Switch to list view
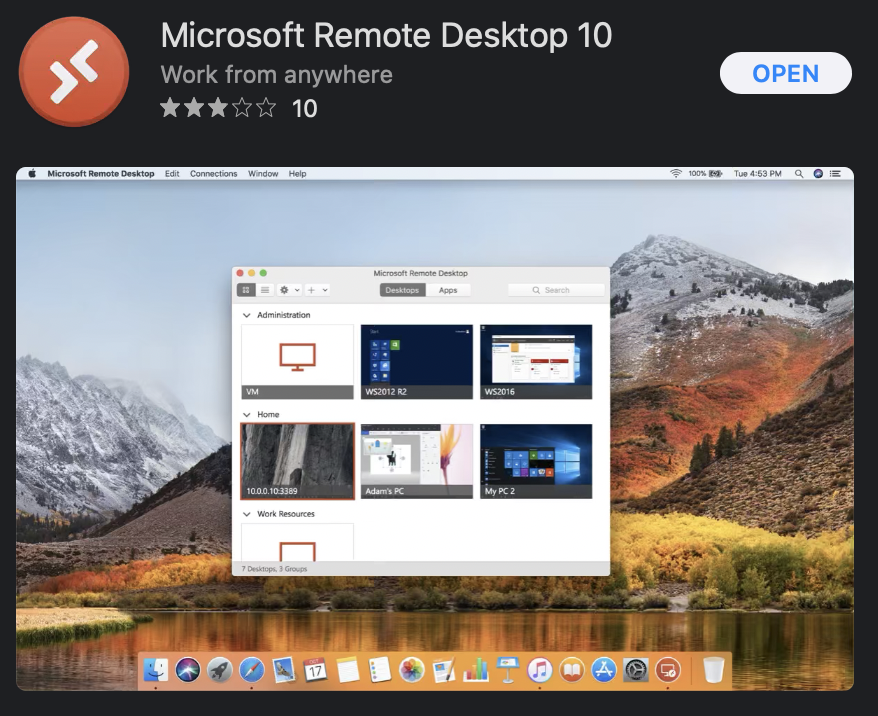 (265, 290)
